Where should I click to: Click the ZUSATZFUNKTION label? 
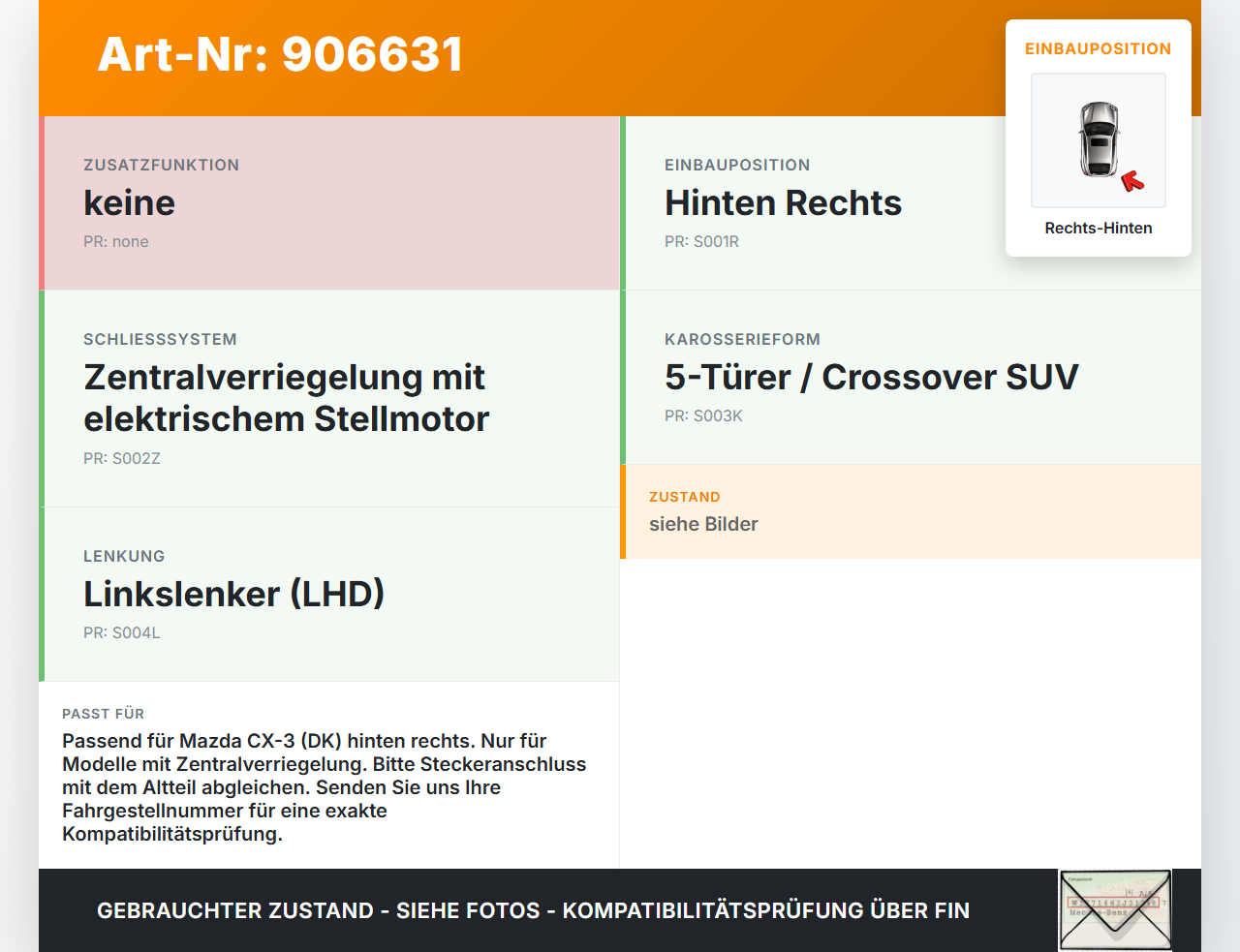click(161, 165)
